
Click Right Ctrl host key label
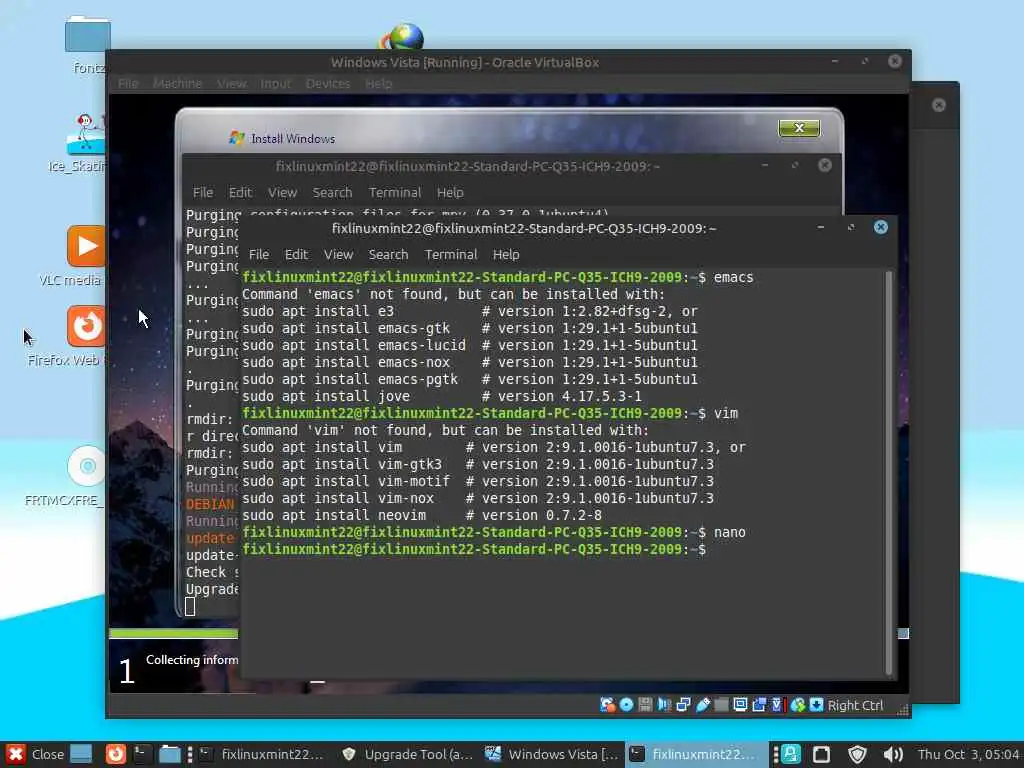(856, 705)
